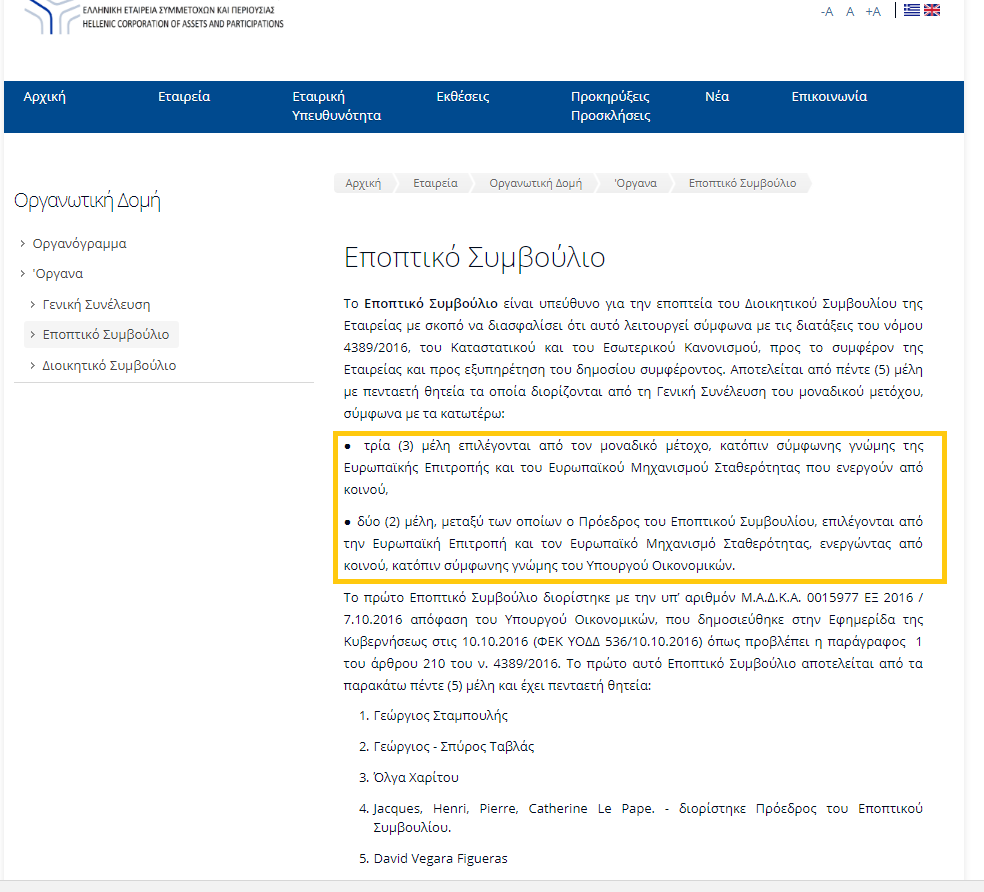
Task: Expand Οργανόγραμμα in the sidebar
Action: tap(79, 243)
